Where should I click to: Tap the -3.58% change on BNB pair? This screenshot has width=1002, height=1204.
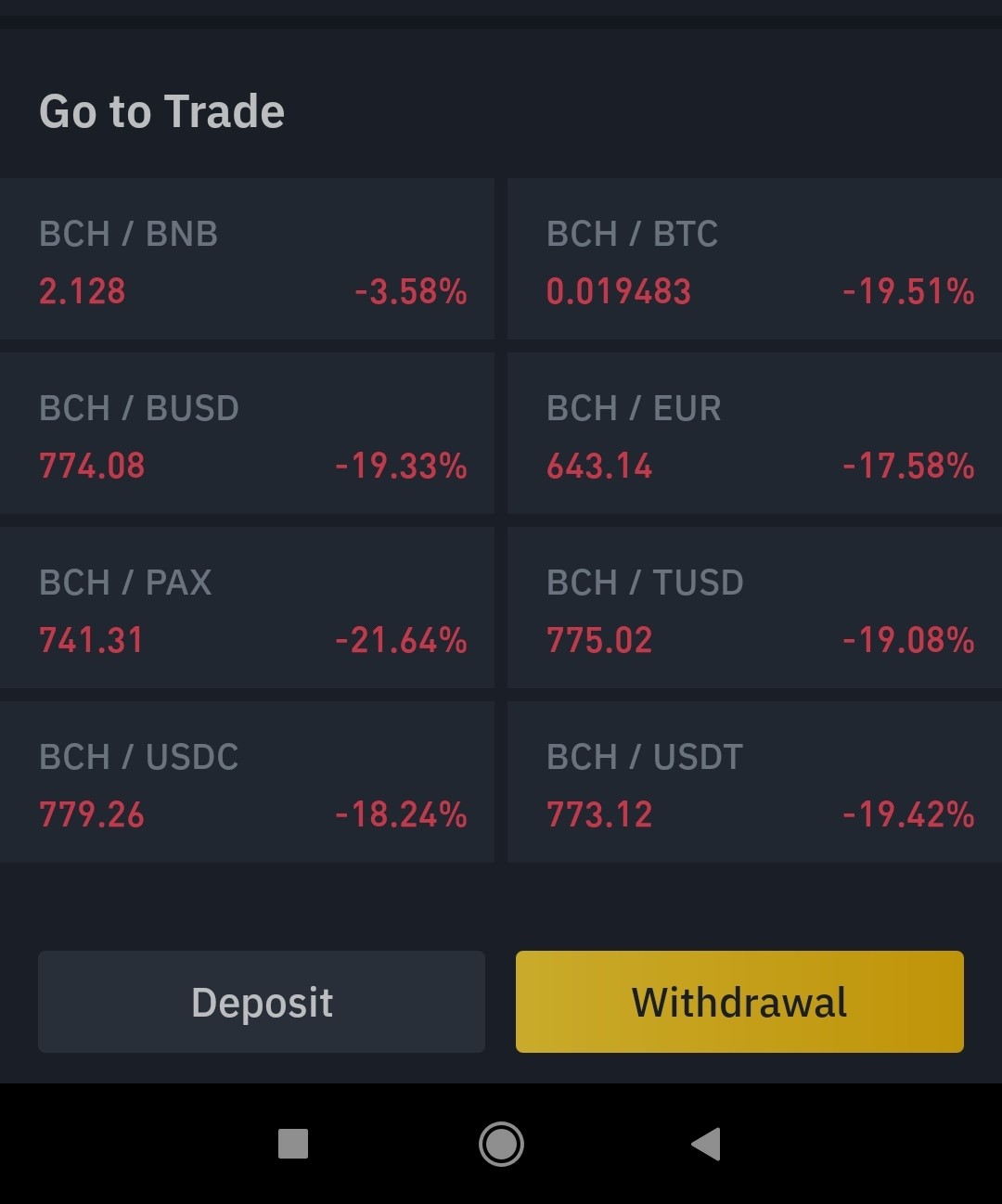(411, 291)
